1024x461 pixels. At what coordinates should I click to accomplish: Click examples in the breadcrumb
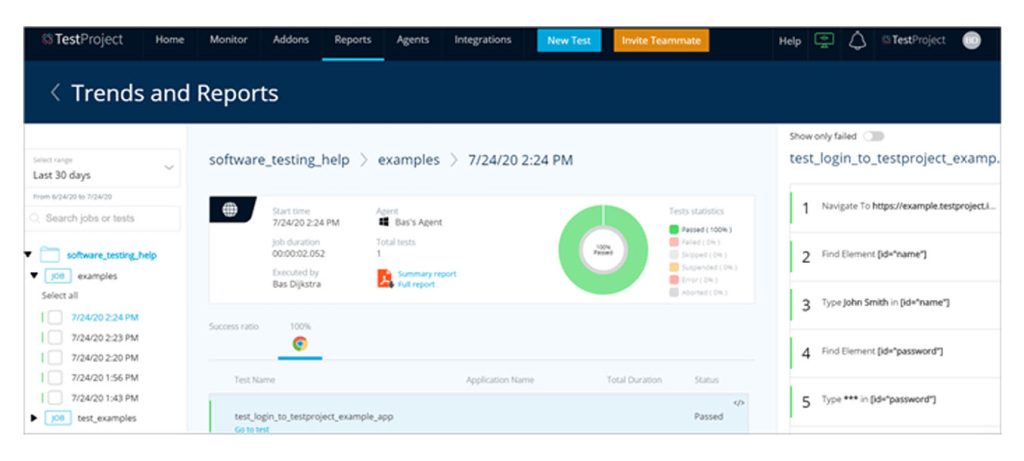tap(409, 160)
